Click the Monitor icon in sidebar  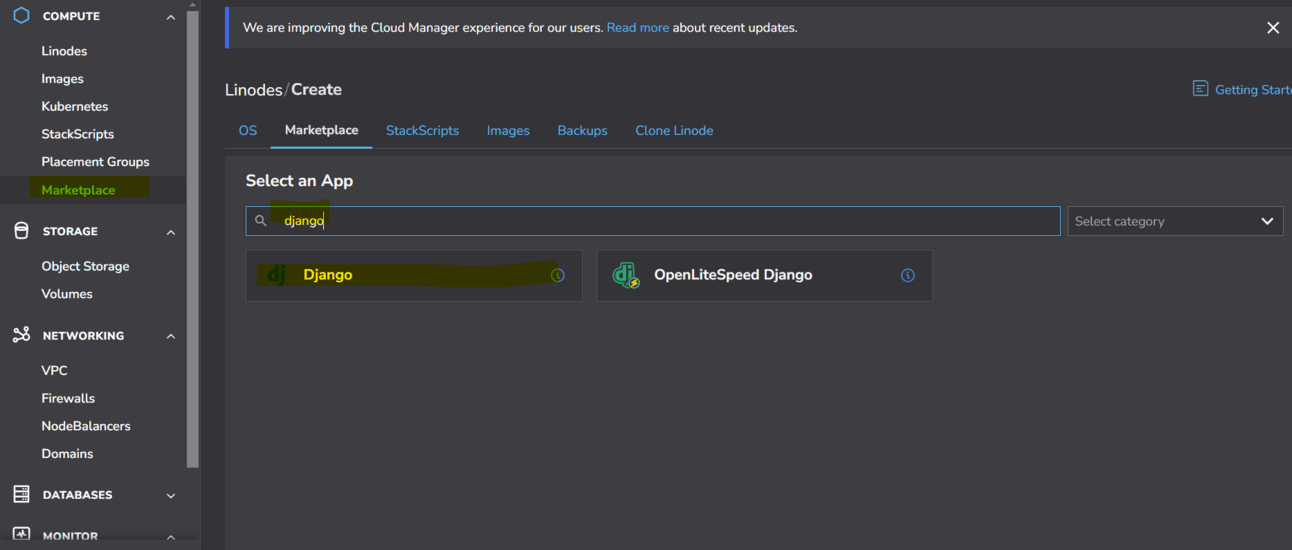21,536
